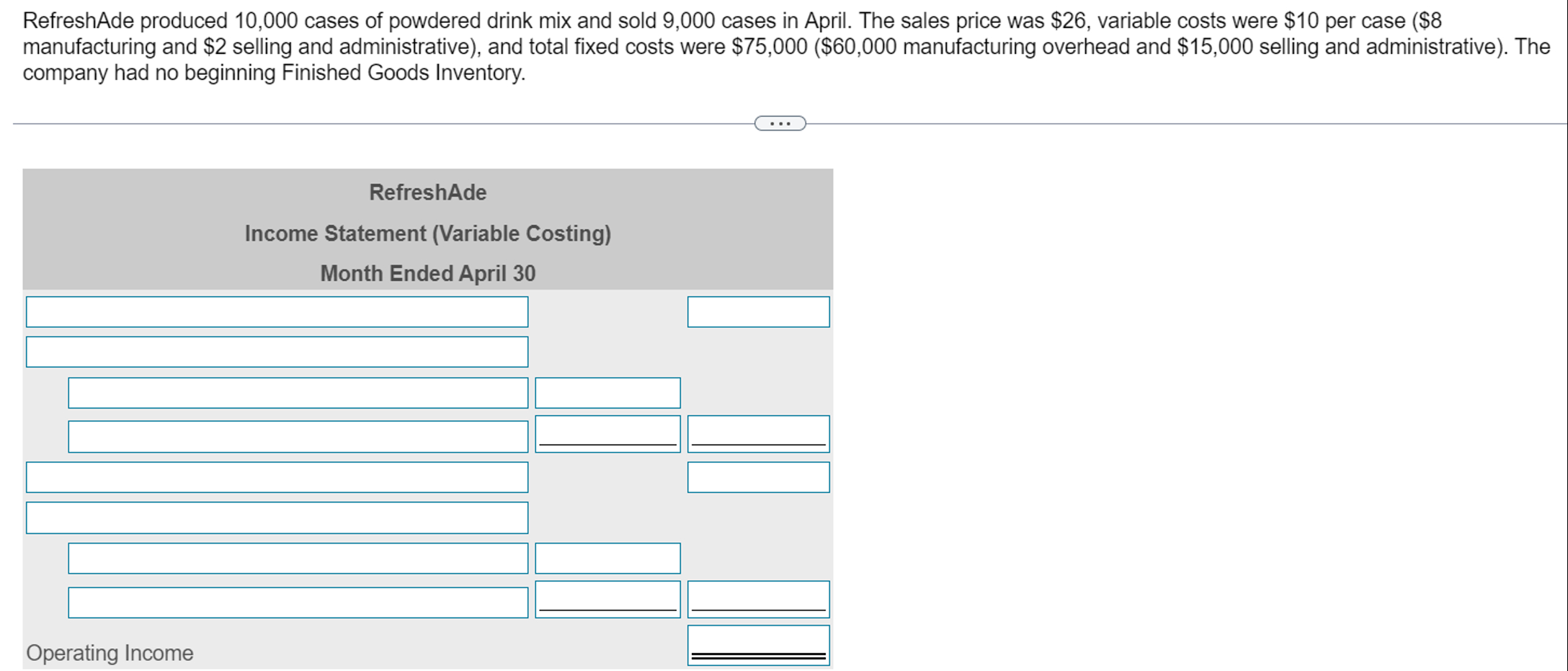Viewport: 1568px width, 671px height.
Task: Click the last indented label field
Action: pos(298,599)
